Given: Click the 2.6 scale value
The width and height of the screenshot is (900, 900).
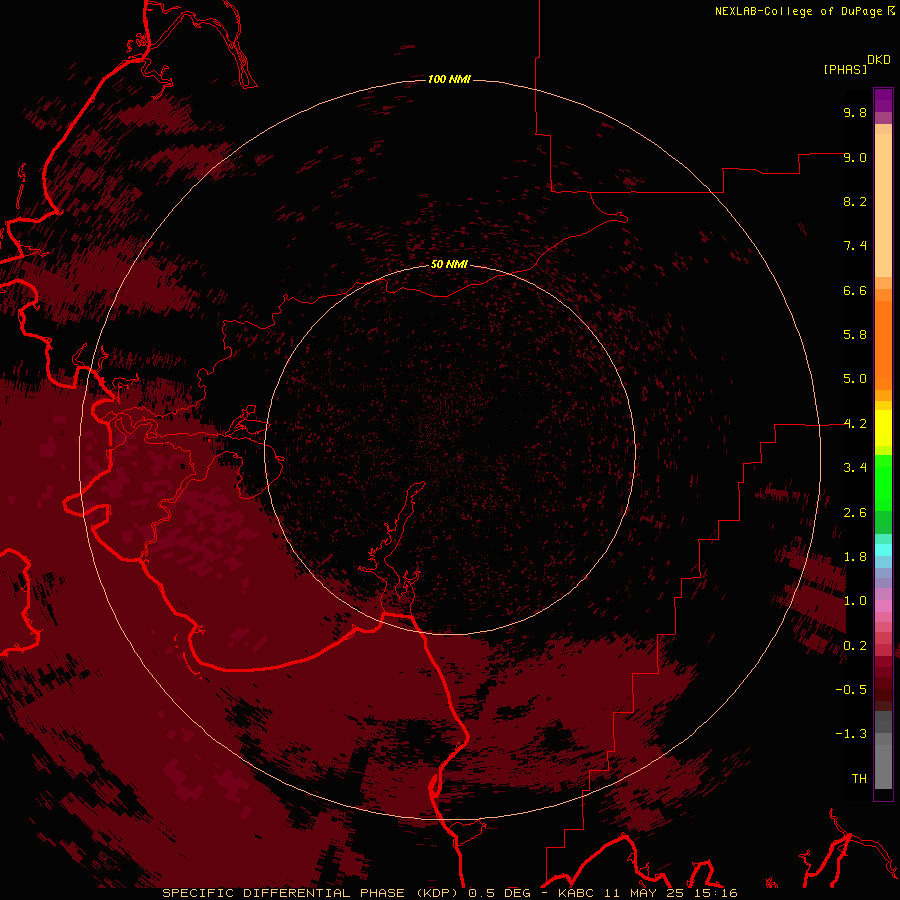Looking at the screenshot, I should (855, 513).
